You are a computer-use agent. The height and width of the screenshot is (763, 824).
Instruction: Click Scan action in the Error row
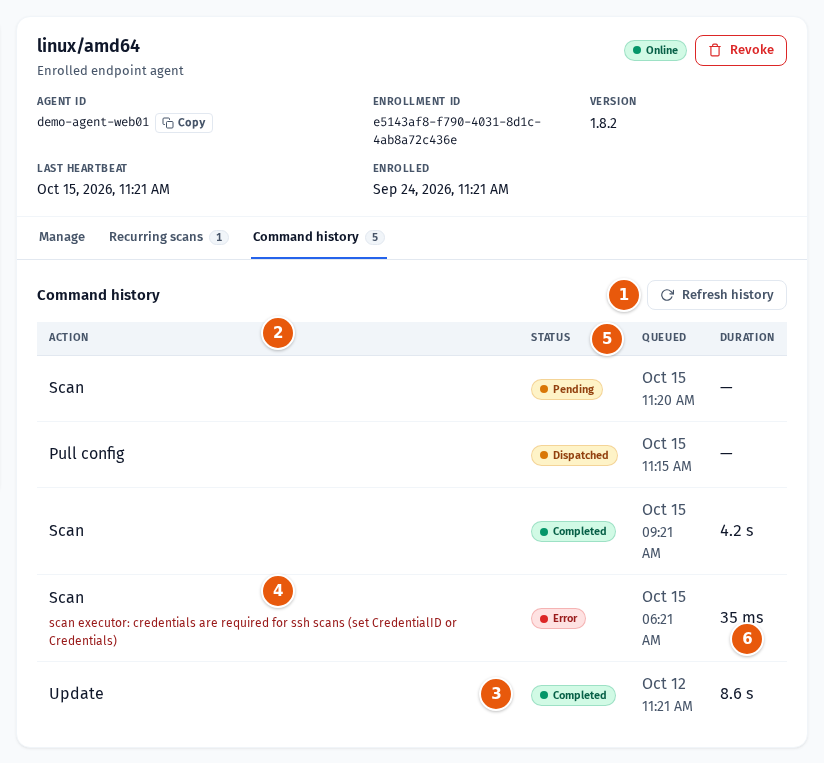66,598
